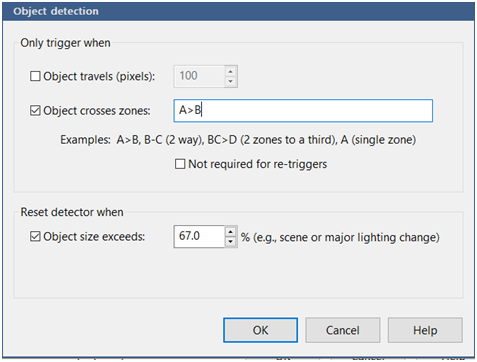Click the Only trigger when group label
This screenshot has height=362, width=477.
[x=65, y=43]
